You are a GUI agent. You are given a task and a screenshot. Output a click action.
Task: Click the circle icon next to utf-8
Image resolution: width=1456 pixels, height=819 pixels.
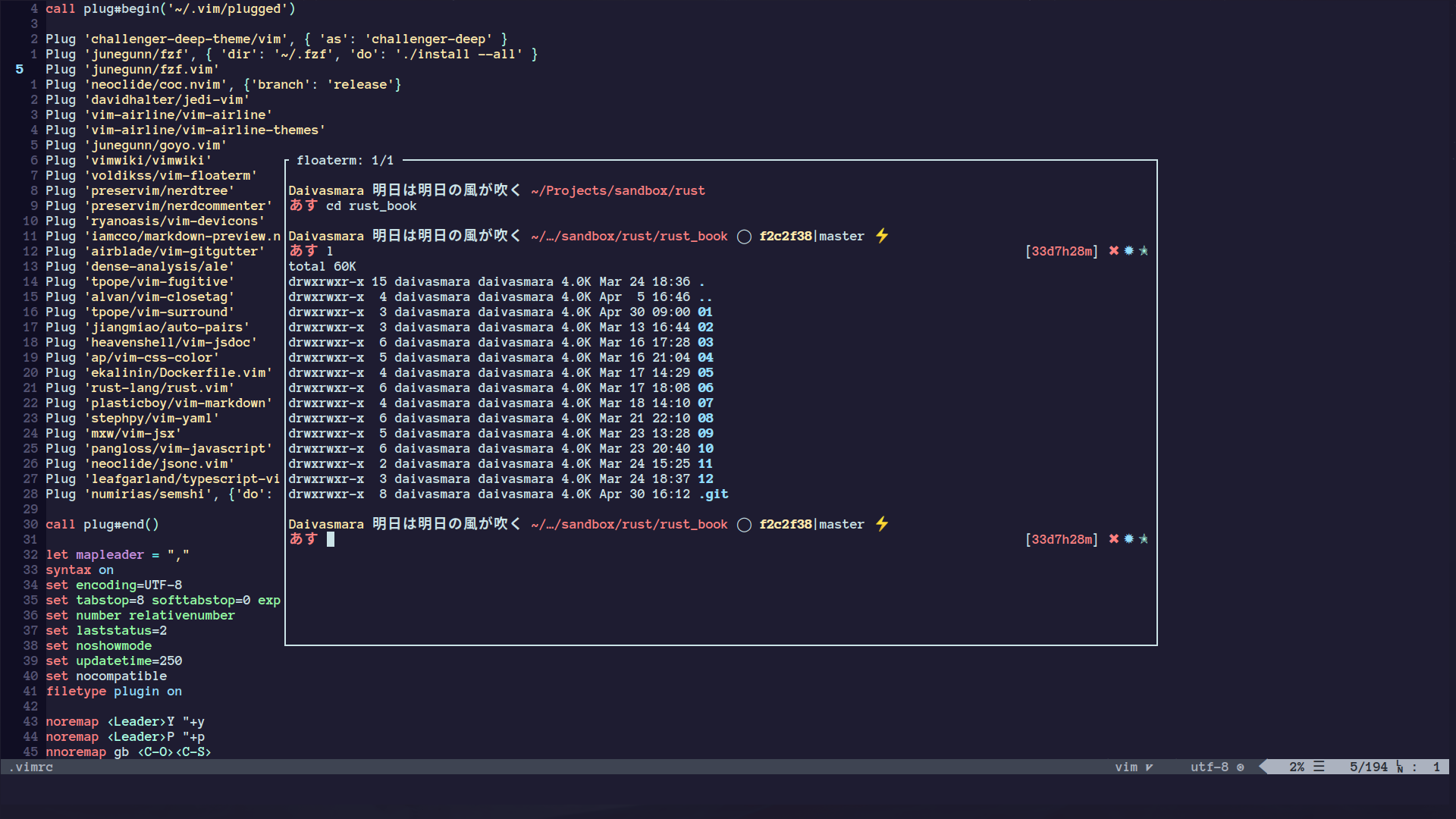click(x=1241, y=767)
